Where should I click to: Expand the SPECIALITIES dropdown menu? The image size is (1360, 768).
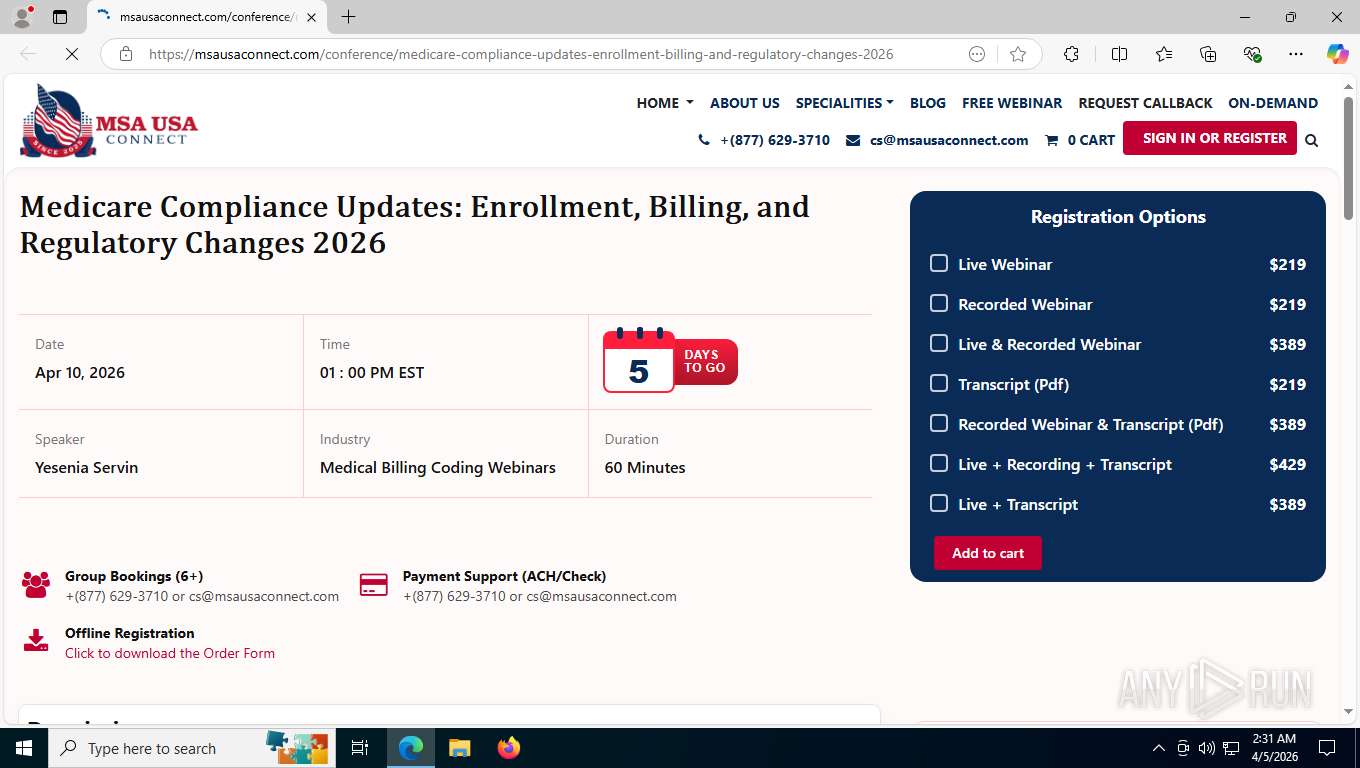[x=845, y=103]
